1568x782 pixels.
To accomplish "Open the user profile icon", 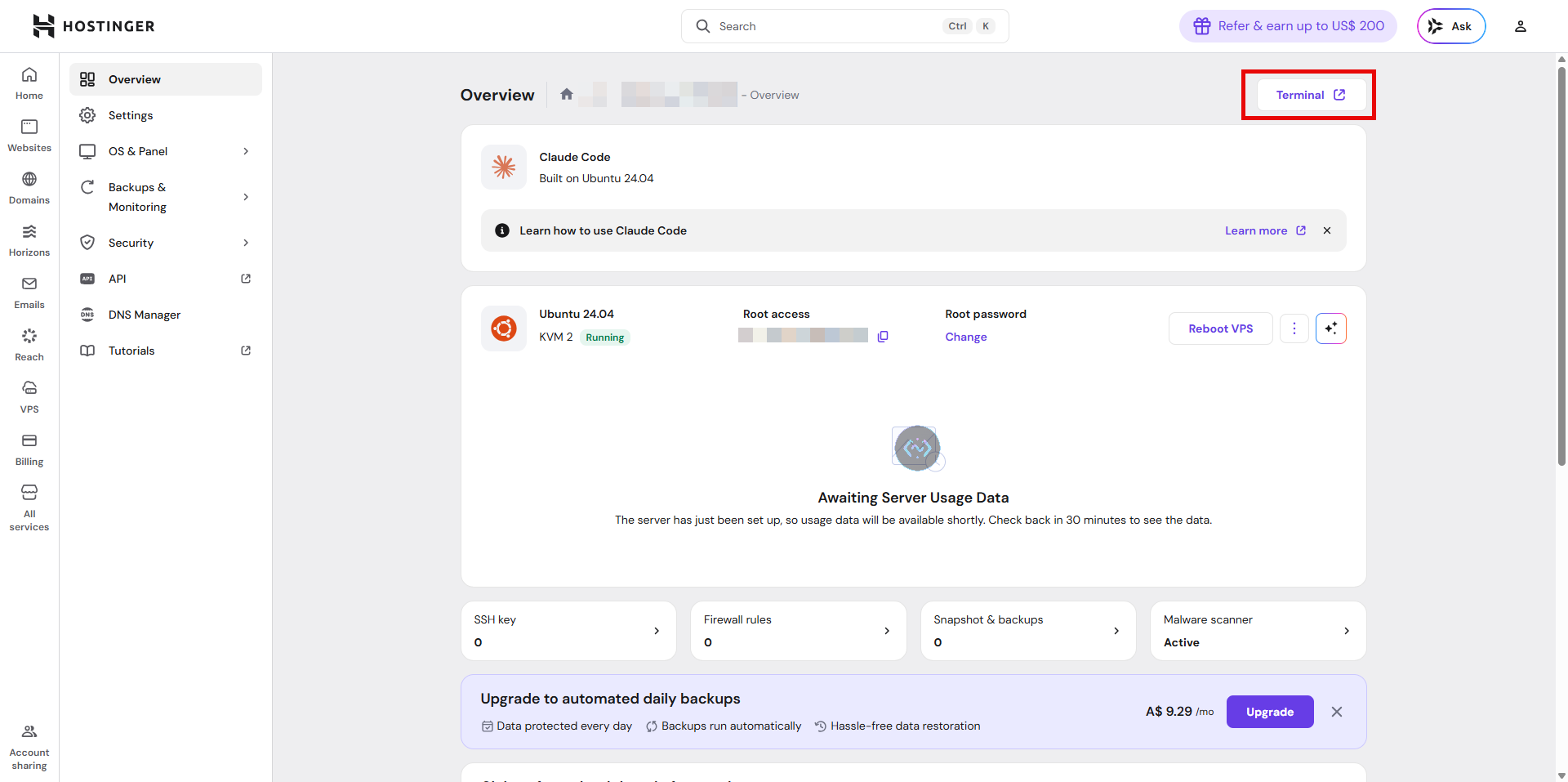I will click(1521, 26).
